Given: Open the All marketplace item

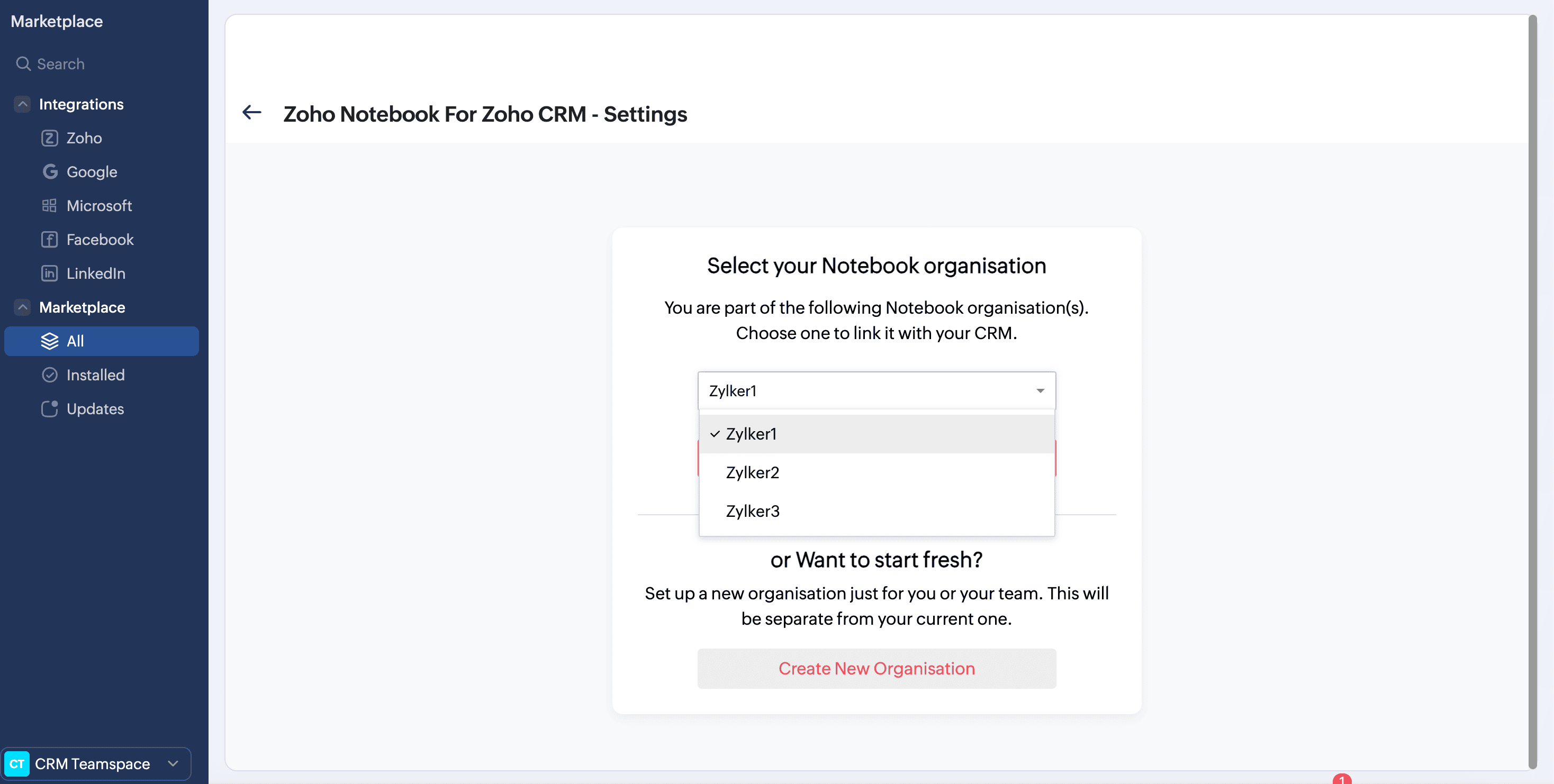Looking at the screenshot, I should (x=101, y=341).
